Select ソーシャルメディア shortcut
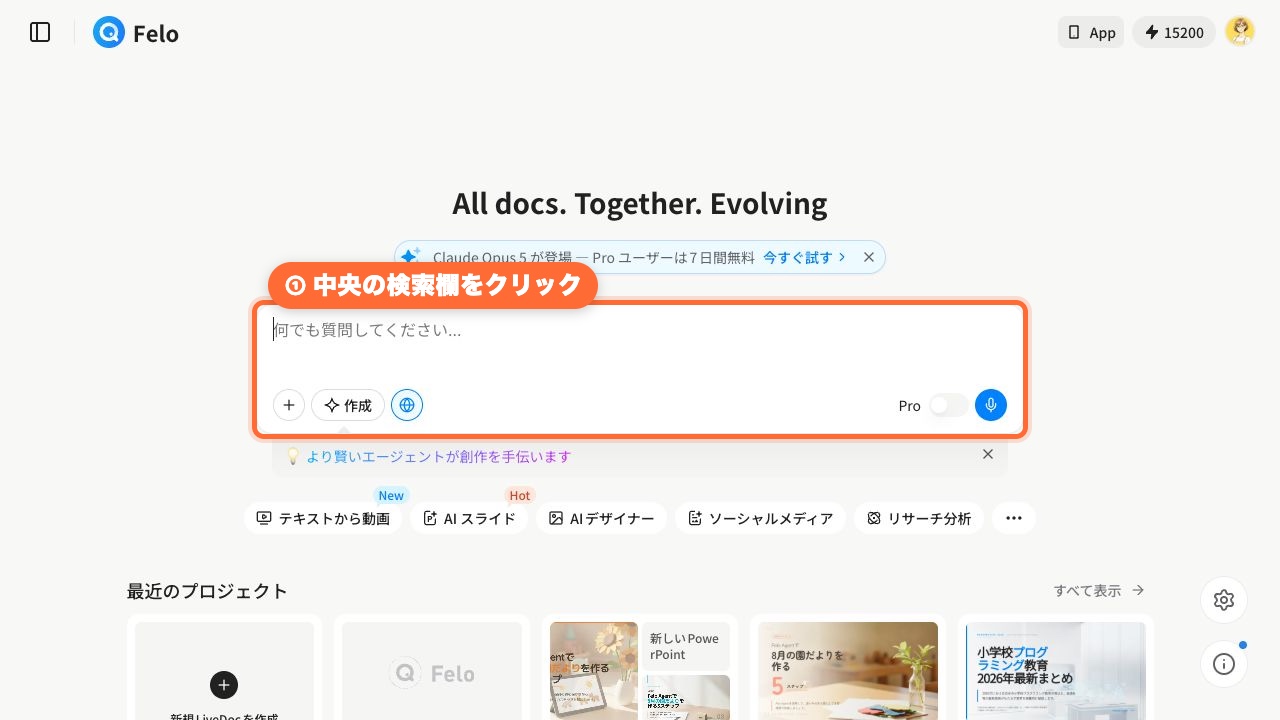The height and width of the screenshot is (720, 1280). pyautogui.click(x=760, y=518)
